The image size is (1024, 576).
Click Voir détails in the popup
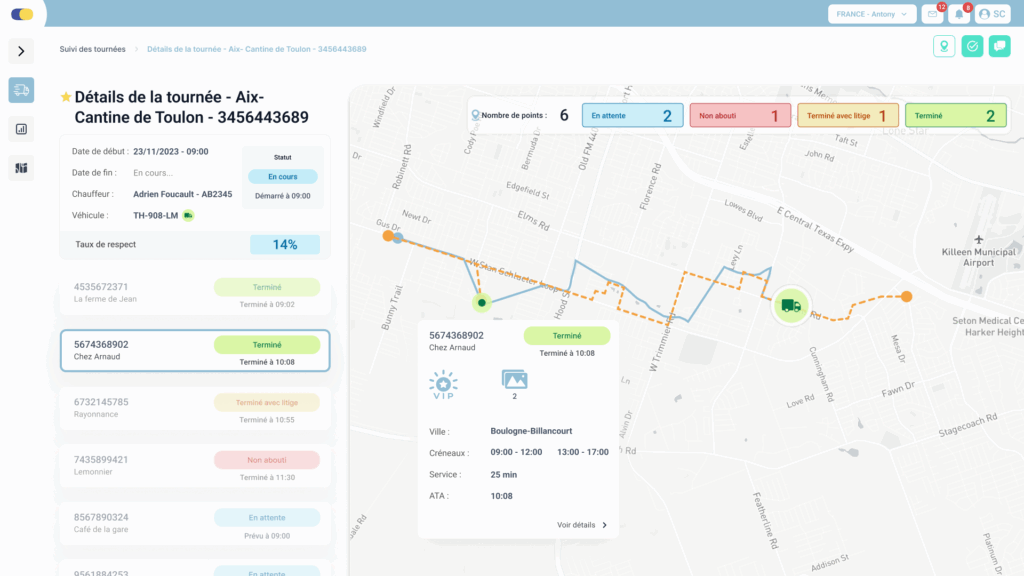(x=582, y=525)
